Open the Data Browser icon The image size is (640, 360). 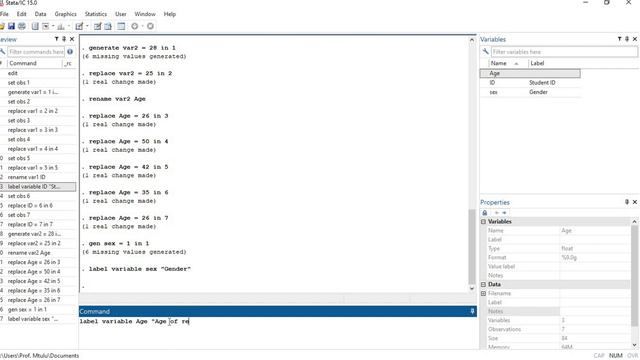pyautogui.click(x=108, y=26)
